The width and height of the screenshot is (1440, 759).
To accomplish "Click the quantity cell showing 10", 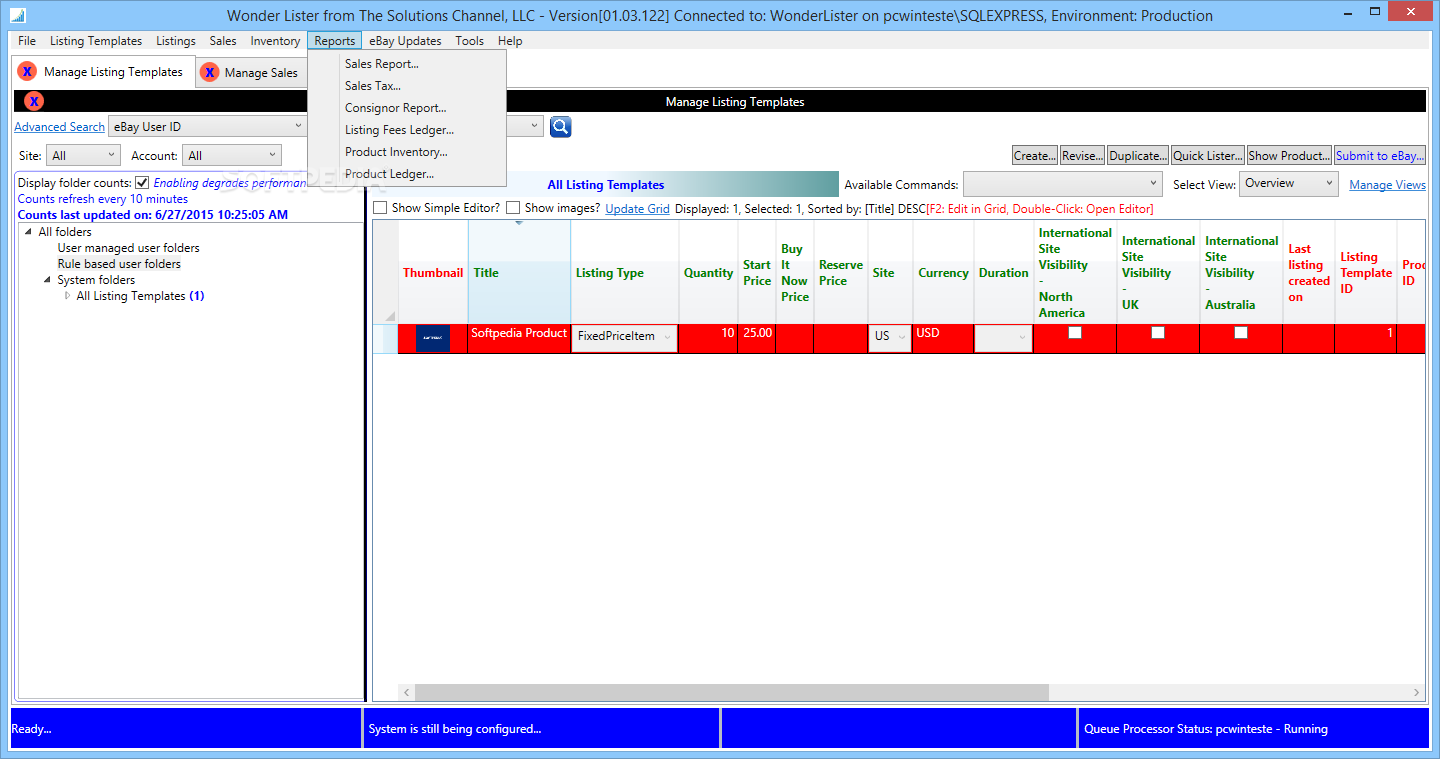I will pos(708,338).
